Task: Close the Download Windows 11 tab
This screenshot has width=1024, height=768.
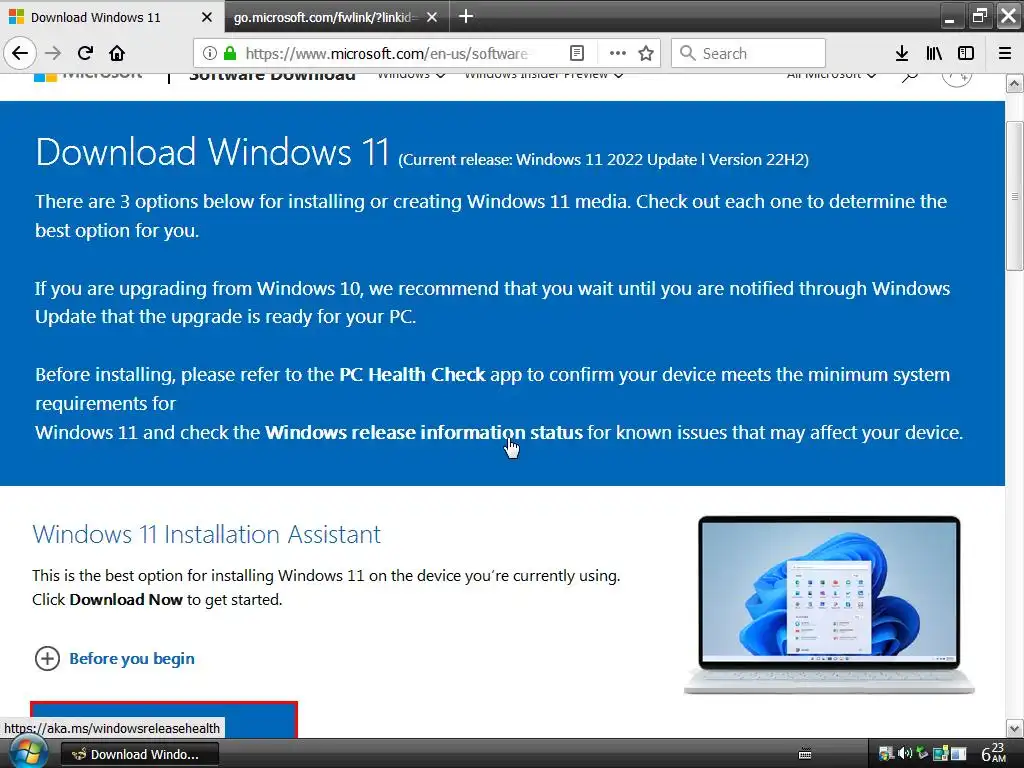Action: 207,17
